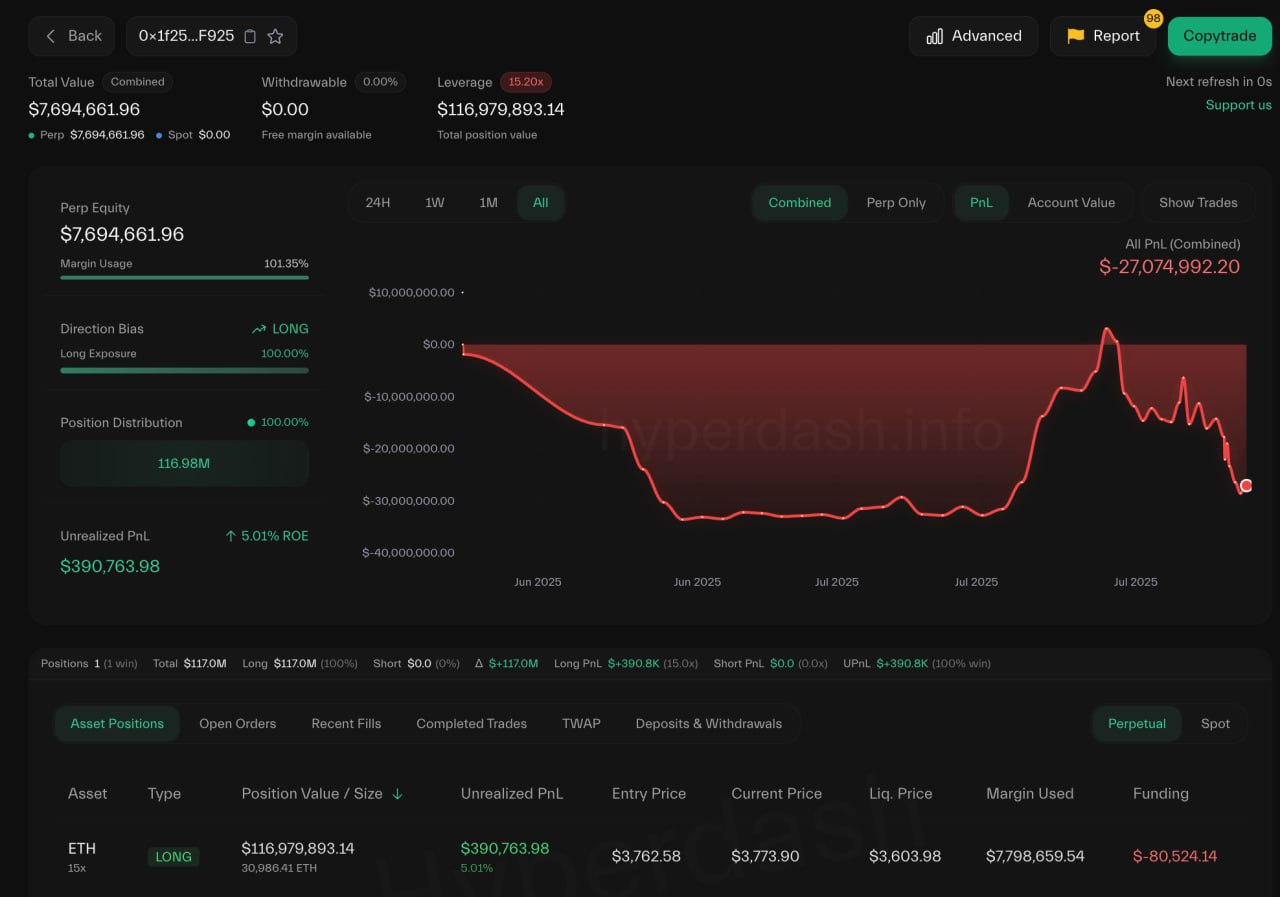1280x897 pixels.
Task: Select the 1W time range
Action: [x=434, y=202]
